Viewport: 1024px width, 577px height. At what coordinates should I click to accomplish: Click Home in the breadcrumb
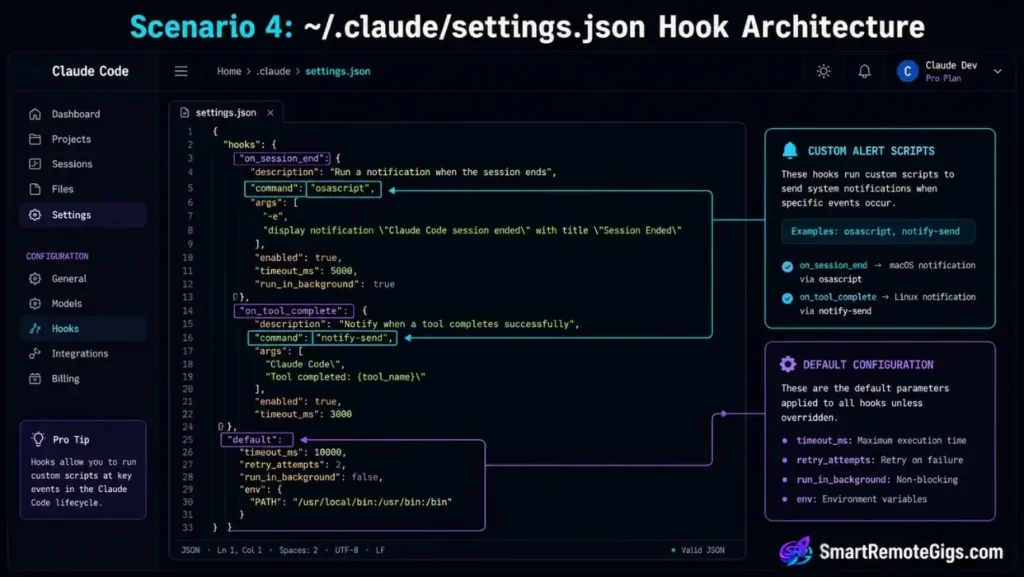pyautogui.click(x=229, y=71)
